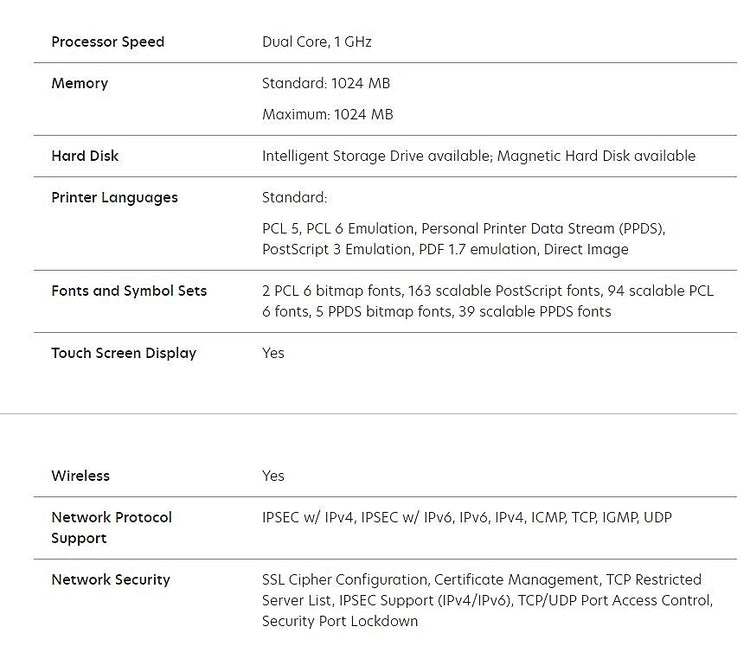Click the Hard Disk row label
750x646 pixels.
(85, 156)
